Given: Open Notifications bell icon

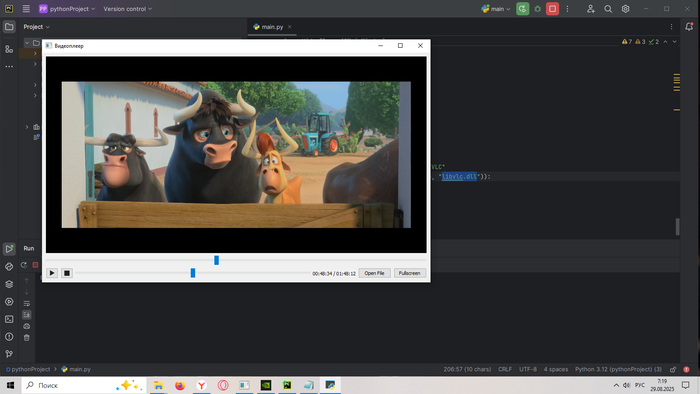Looking at the screenshot, I should pyautogui.click(x=689, y=27).
